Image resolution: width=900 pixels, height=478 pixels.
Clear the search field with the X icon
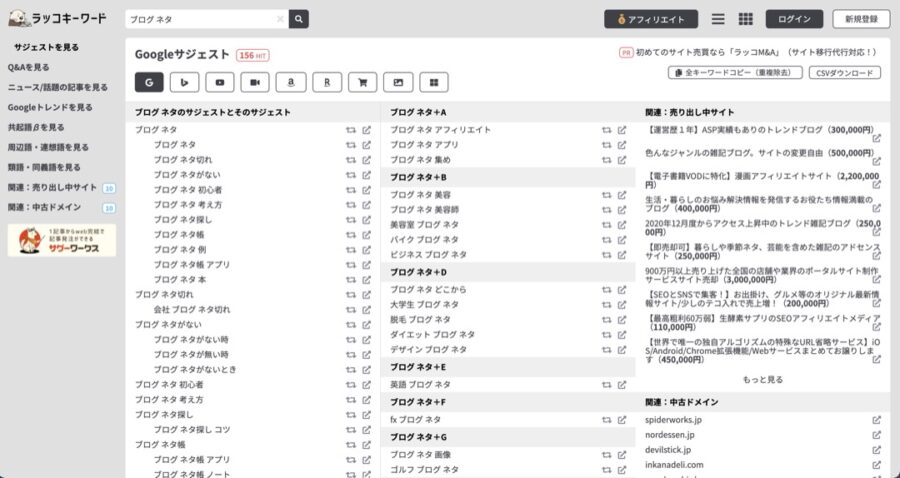click(x=280, y=19)
